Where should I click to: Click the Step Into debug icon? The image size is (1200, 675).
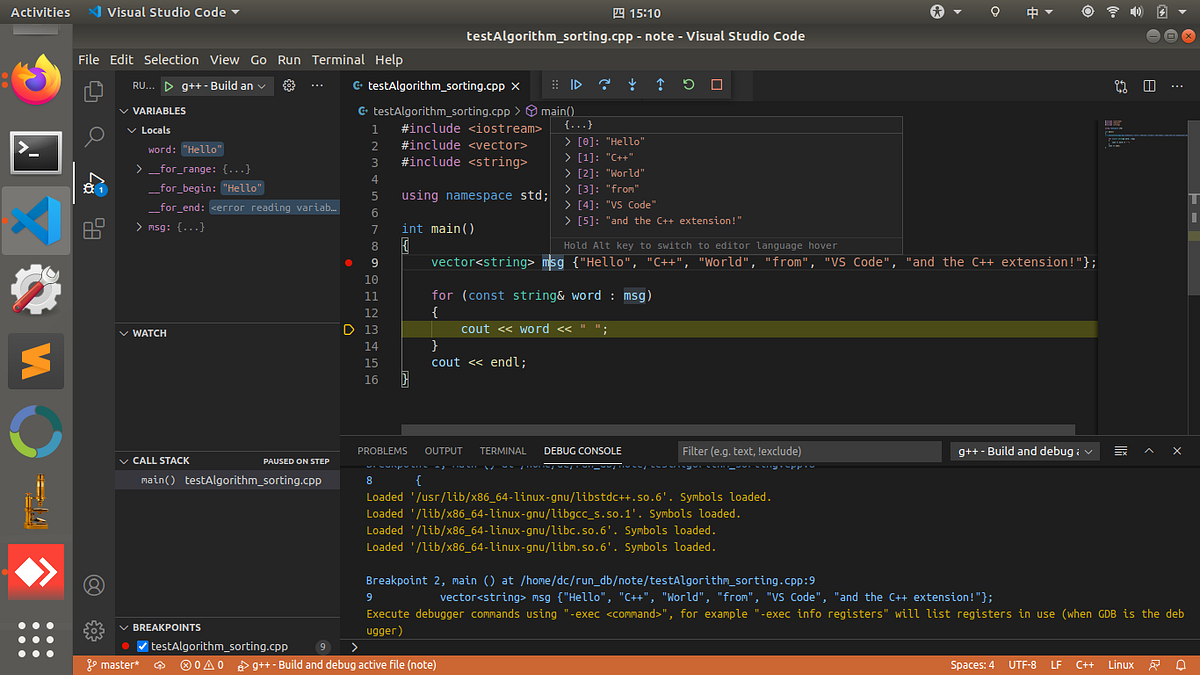[x=632, y=85]
